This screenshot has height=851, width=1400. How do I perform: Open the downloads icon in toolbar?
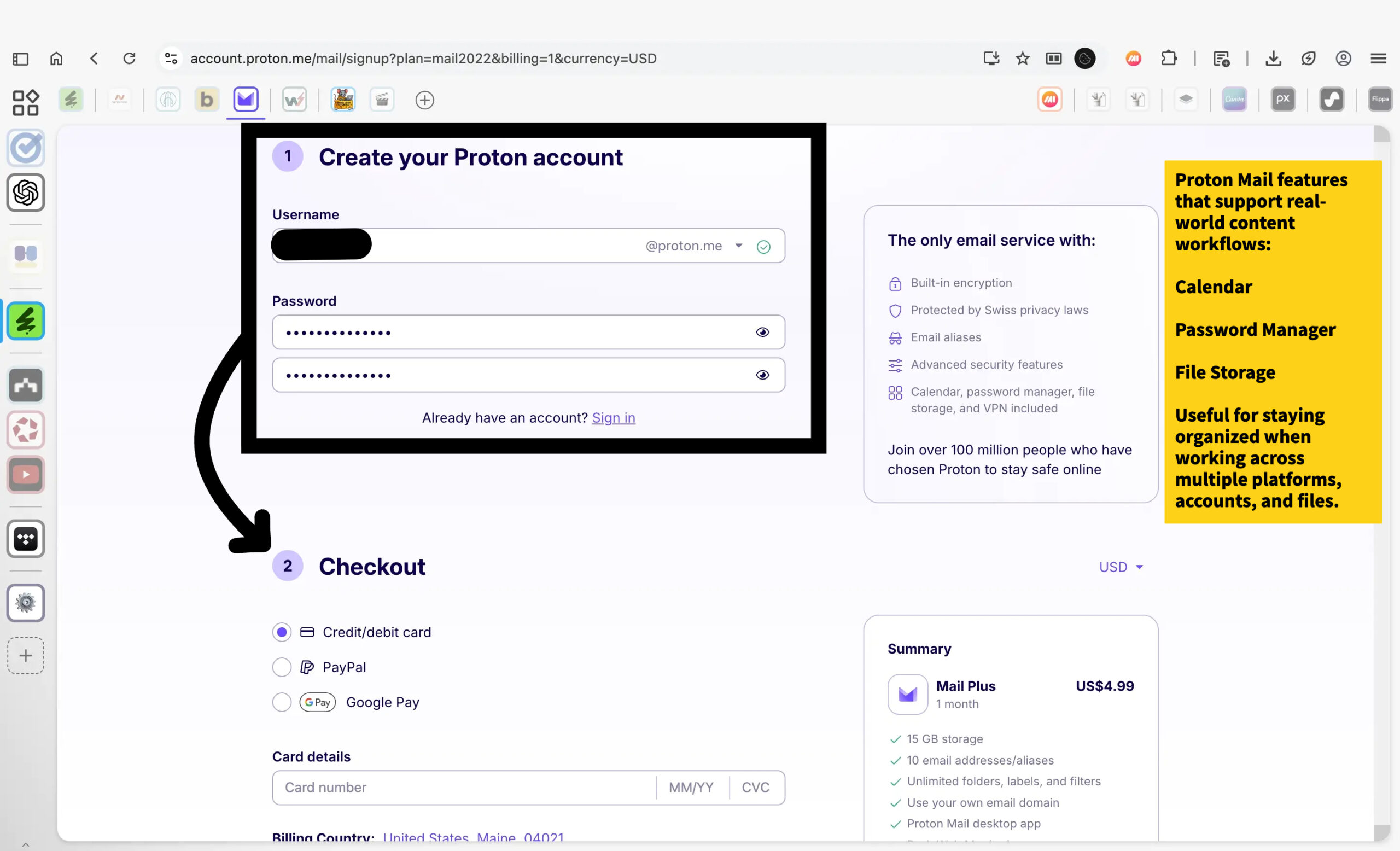pos(1273,59)
